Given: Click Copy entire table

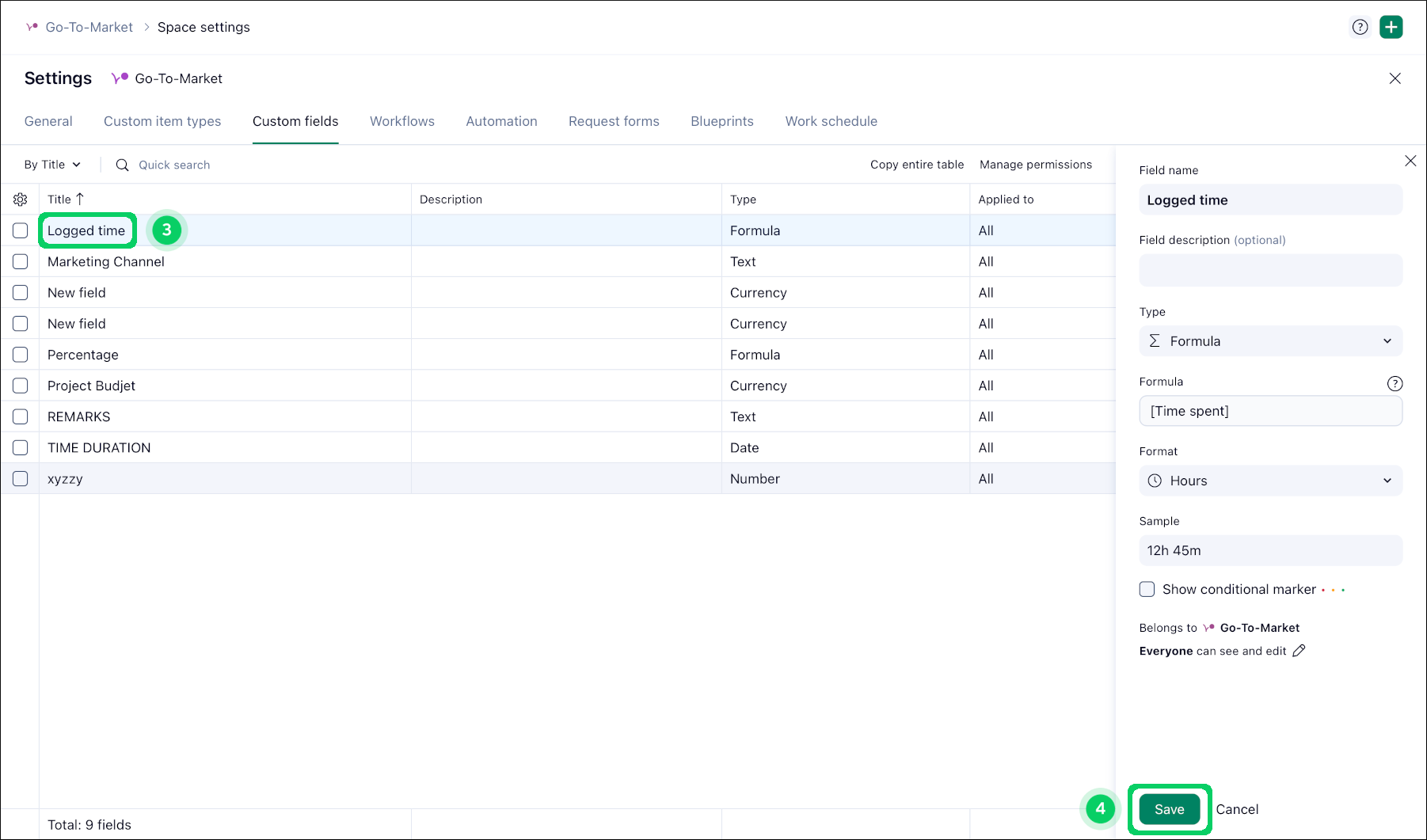Looking at the screenshot, I should click(916, 165).
